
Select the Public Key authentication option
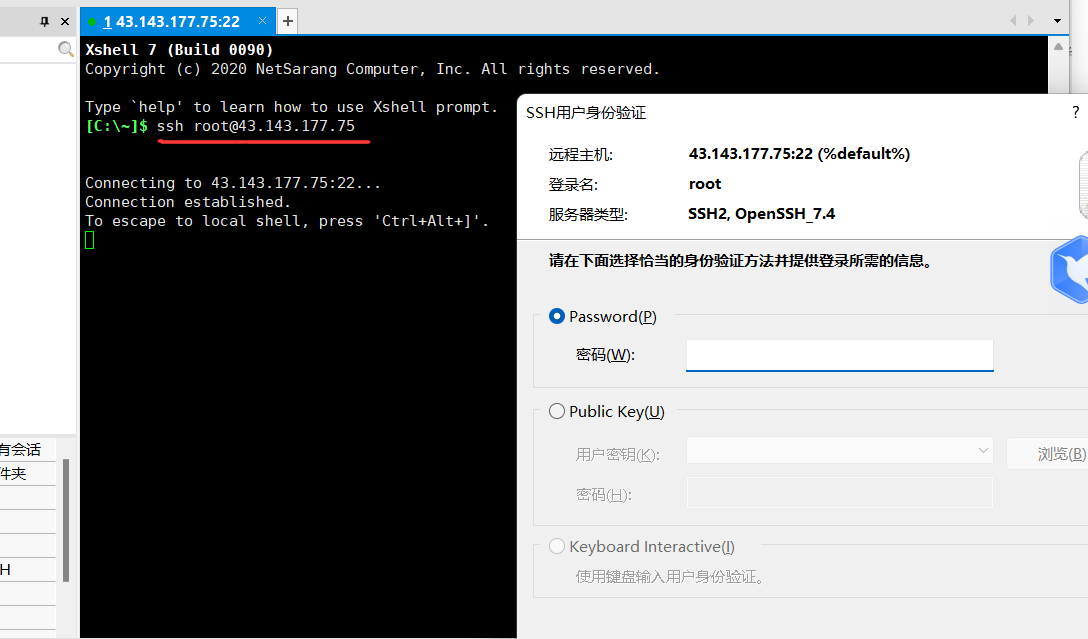click(x=556, y=411)
